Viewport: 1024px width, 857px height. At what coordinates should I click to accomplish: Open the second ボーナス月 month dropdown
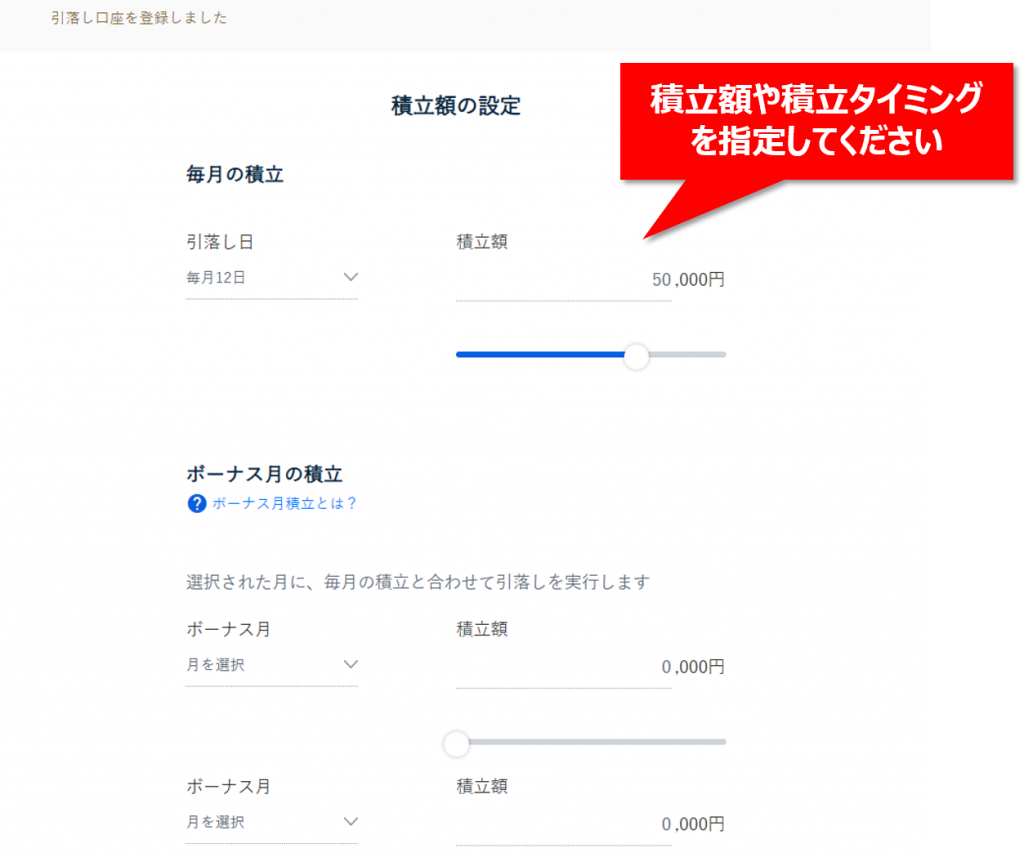pos(271,822)
